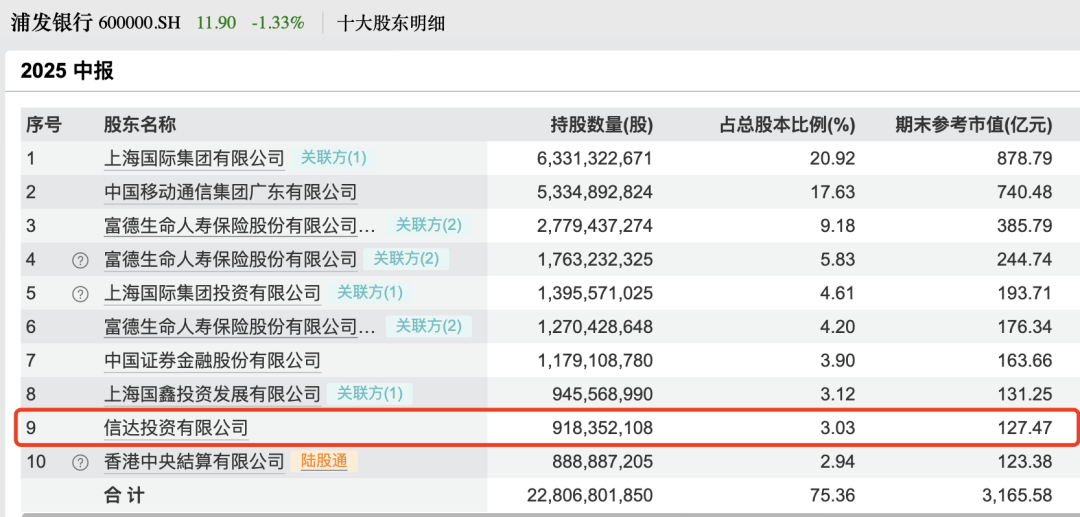Screen dimensions: 1080x517
Task: Click the 信达投资有限公司 shareholder link
Action: pos(176,428)
